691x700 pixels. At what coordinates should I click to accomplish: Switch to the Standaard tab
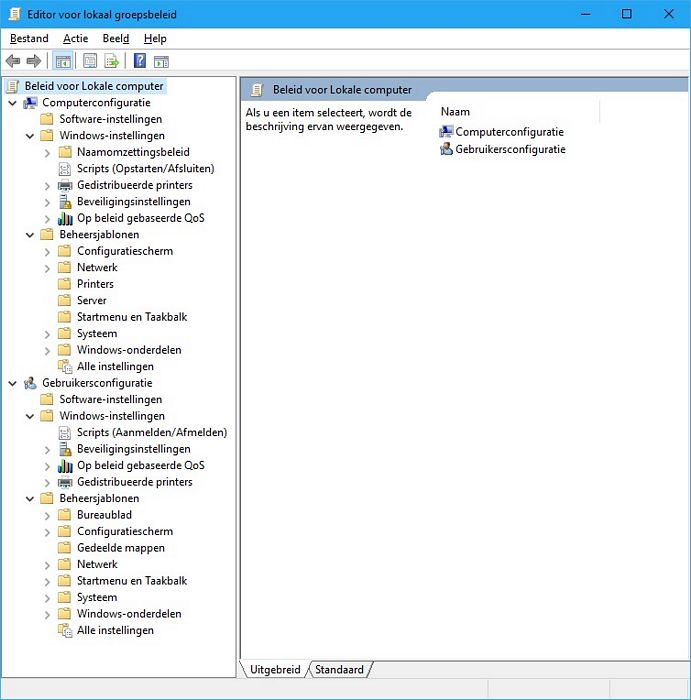(x=340, y=669)
